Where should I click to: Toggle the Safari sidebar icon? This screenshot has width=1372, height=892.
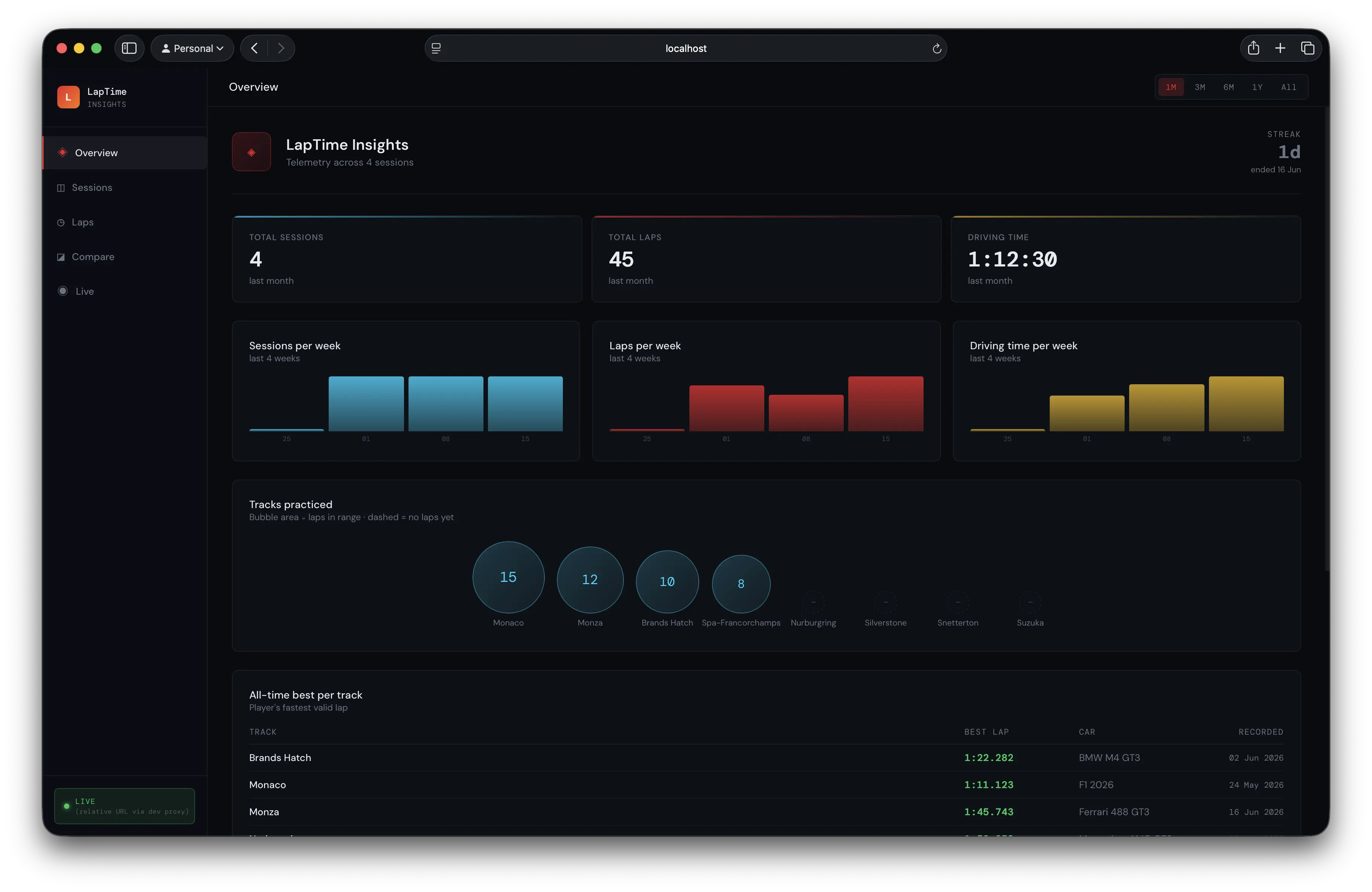point(129,49)
